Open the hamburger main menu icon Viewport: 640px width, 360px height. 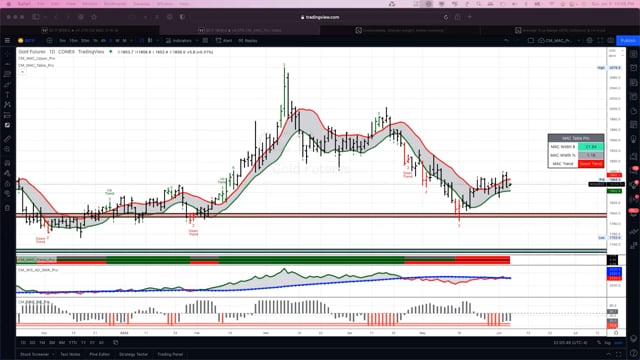[x=7, y=40]
